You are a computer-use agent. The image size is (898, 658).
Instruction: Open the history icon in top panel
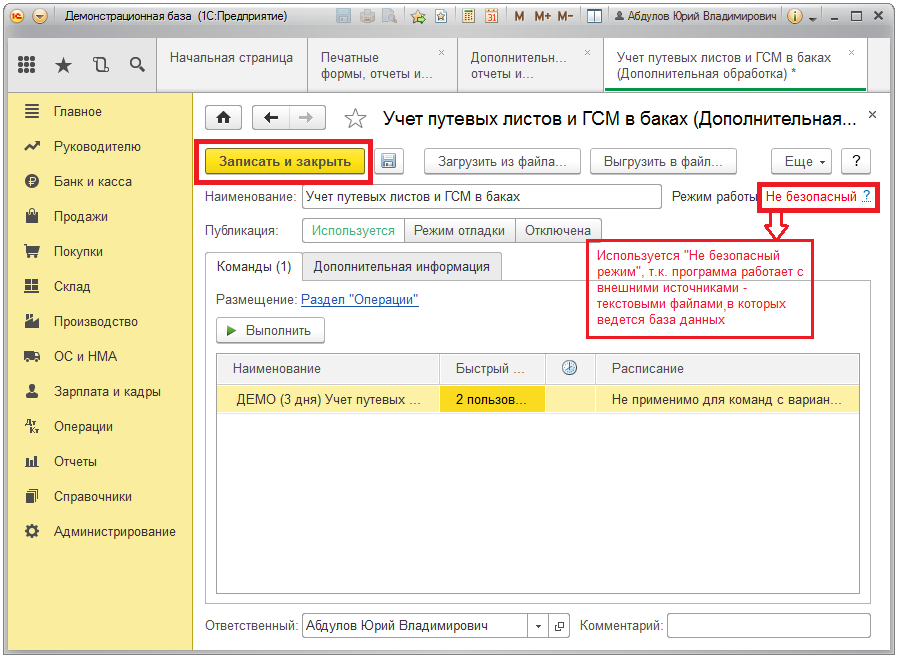pos(100,65)
